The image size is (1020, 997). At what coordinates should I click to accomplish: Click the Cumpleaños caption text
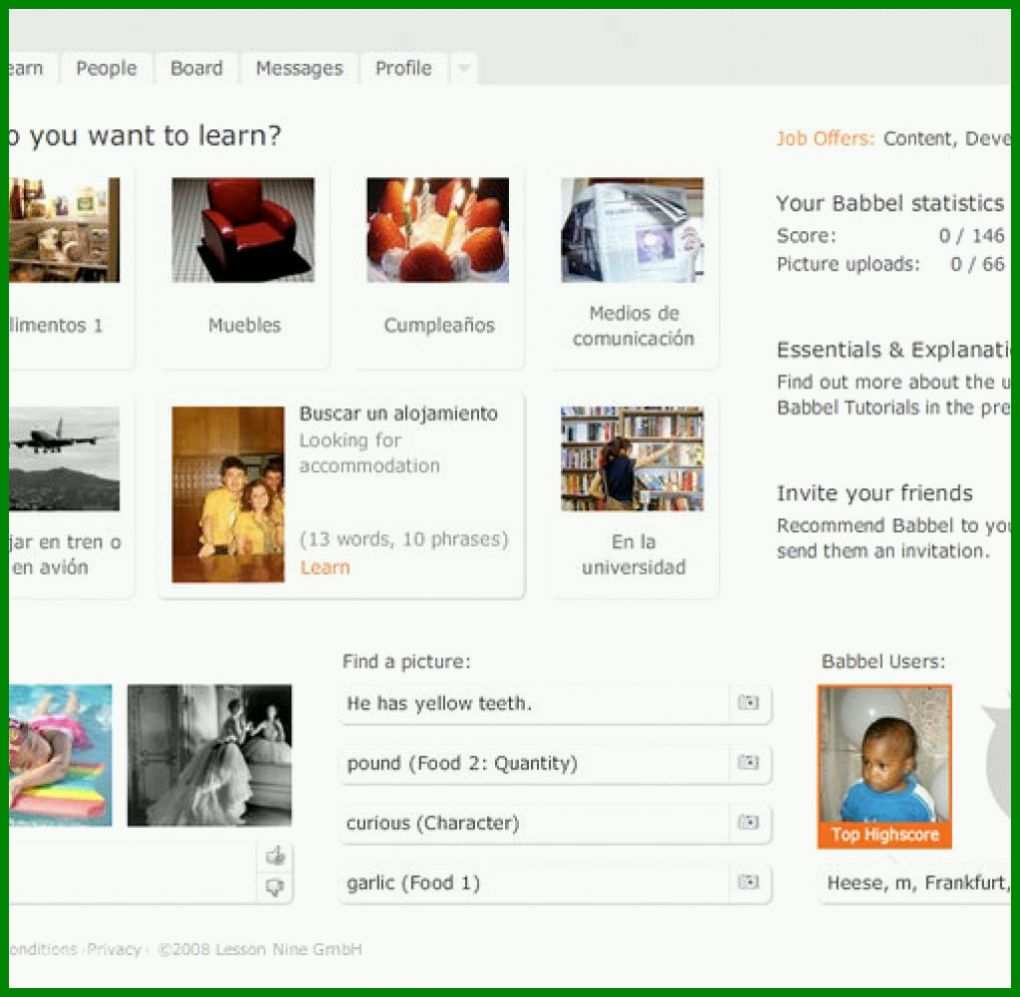439,325
